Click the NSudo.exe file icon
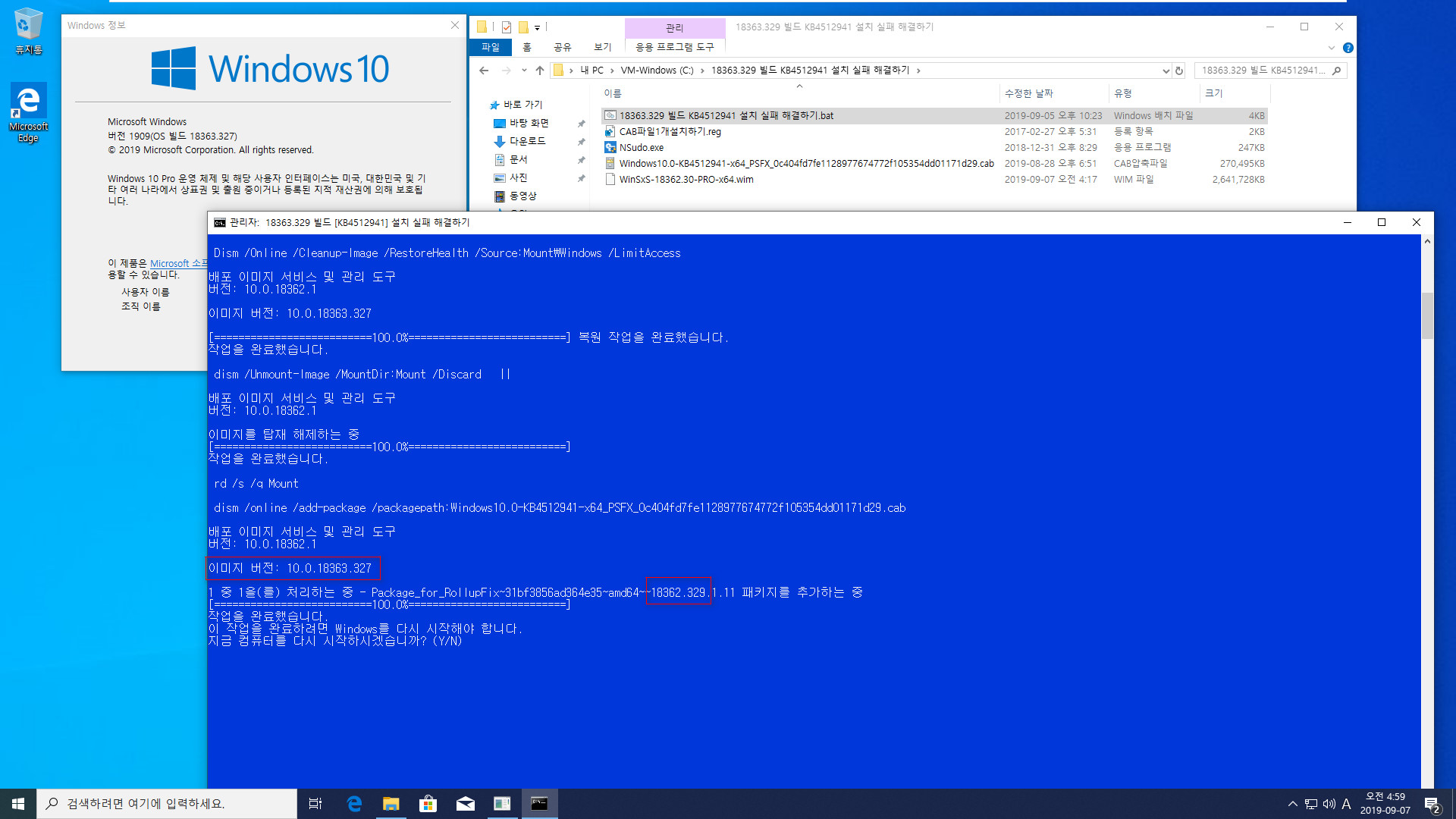 point(610,148)
